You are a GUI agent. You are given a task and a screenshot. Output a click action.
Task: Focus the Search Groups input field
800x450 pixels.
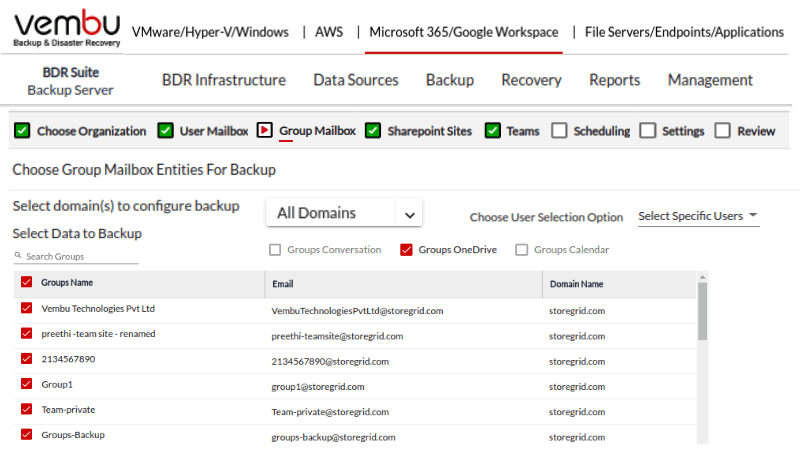click(77, 256)
